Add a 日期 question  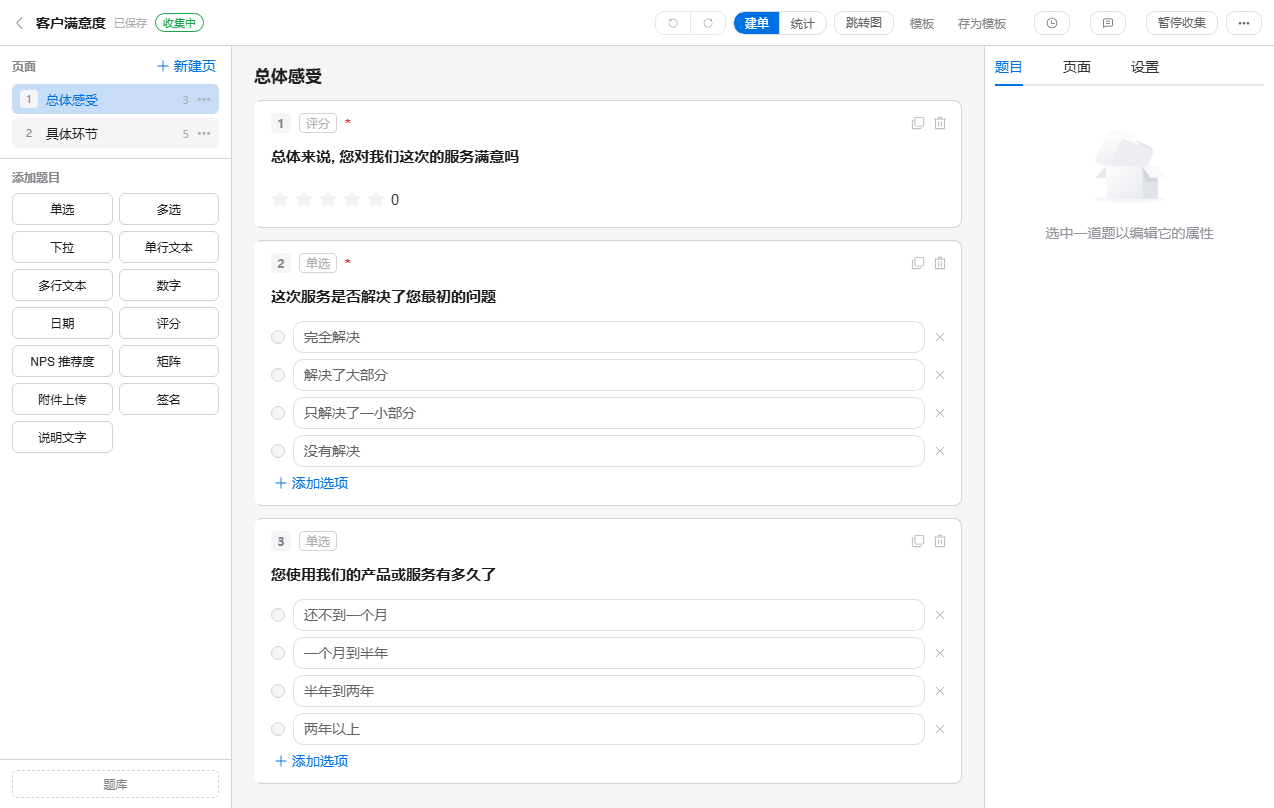[x=62, y=323]
